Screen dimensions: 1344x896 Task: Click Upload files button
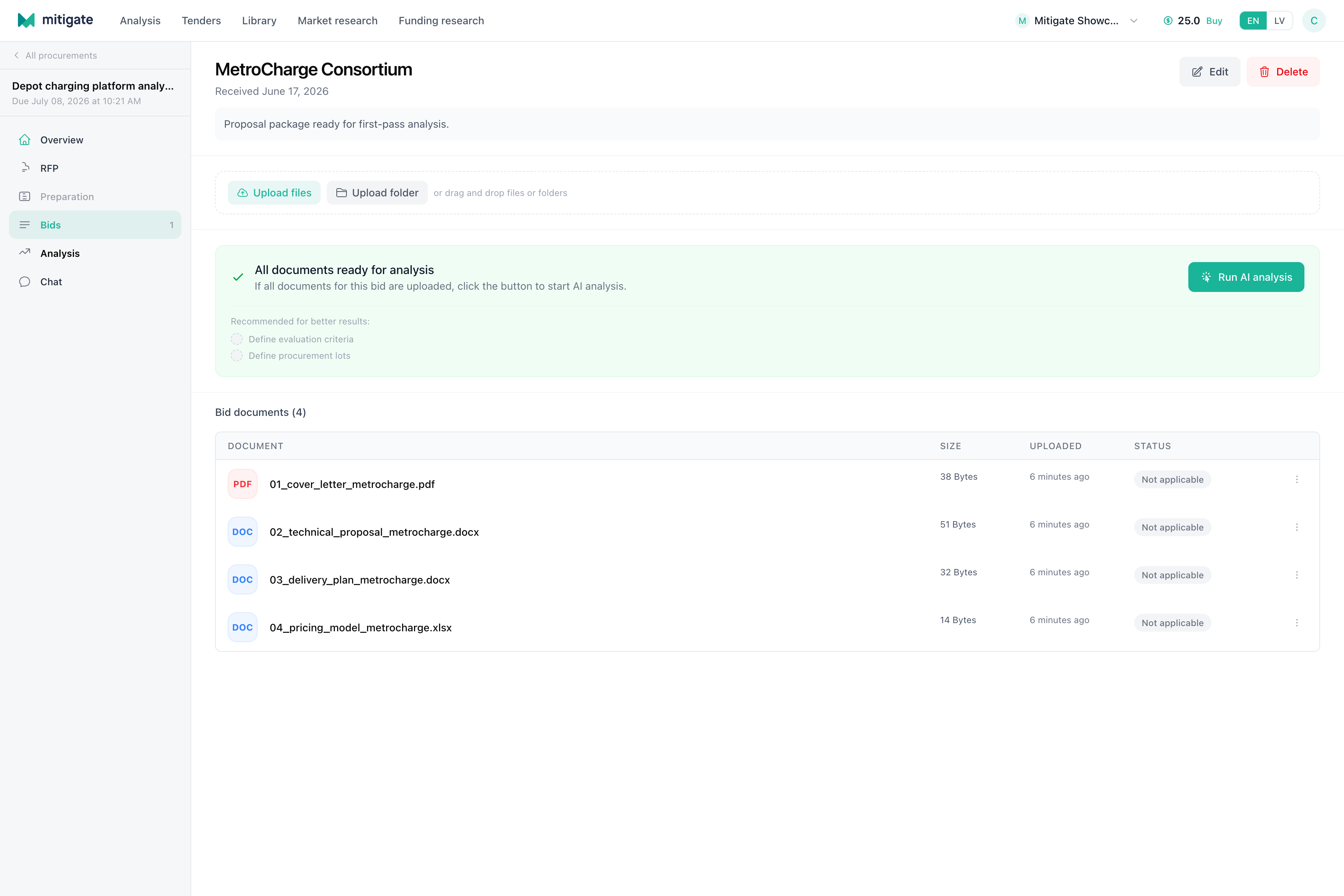pyautogui.click(x=274, y=193)
